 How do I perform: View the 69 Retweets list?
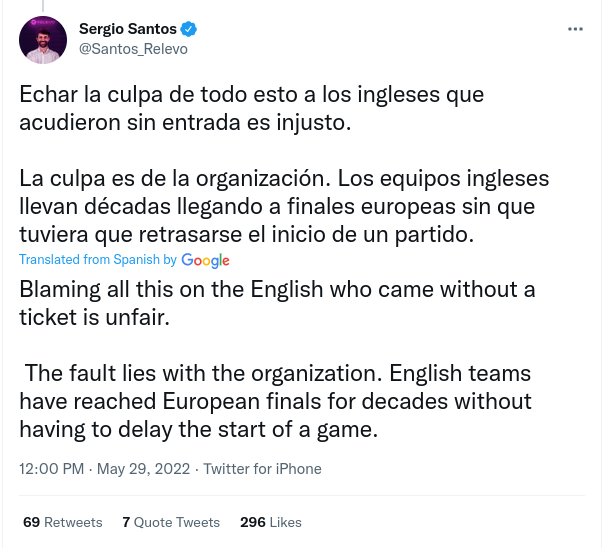[x=62, y=522]
